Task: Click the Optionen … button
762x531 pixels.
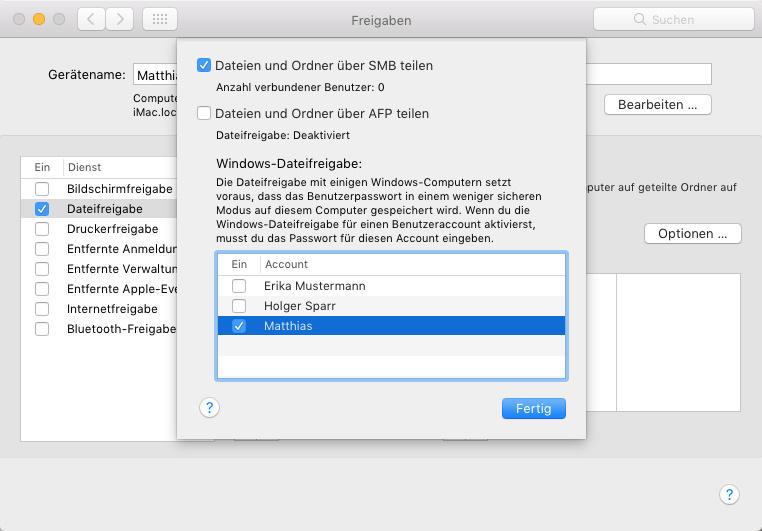Action: pos(693,234)
